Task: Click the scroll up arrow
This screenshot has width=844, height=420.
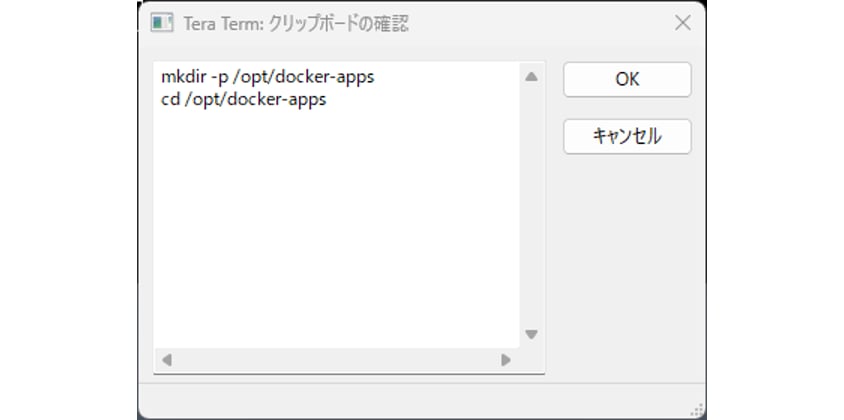Action: pos(531,77)
